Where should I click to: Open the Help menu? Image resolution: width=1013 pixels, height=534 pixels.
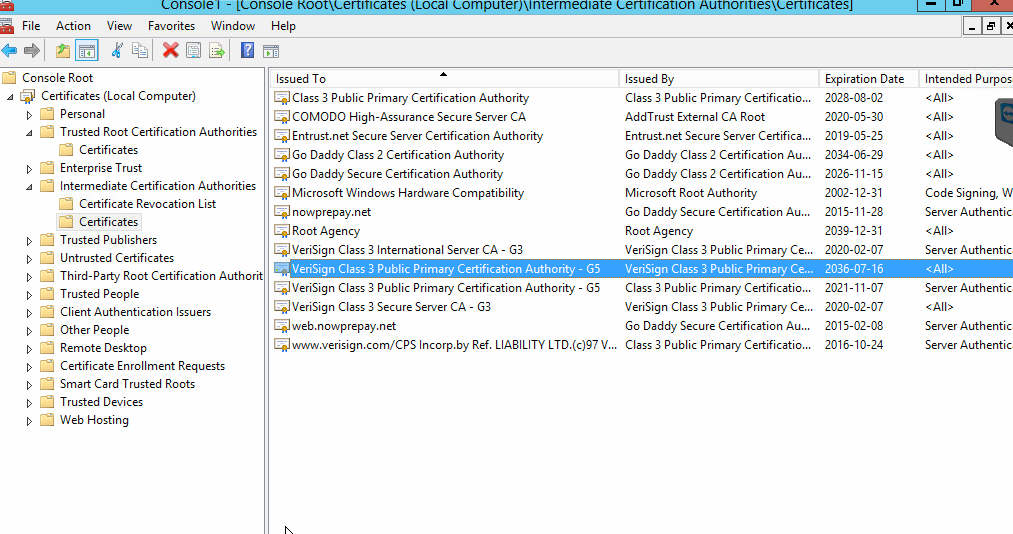tap(283, 26)
